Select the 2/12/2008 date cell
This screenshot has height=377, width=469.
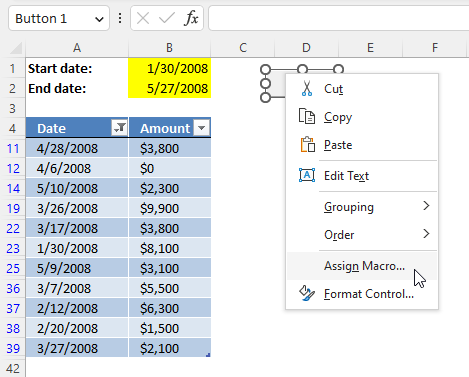click(77, 308)
